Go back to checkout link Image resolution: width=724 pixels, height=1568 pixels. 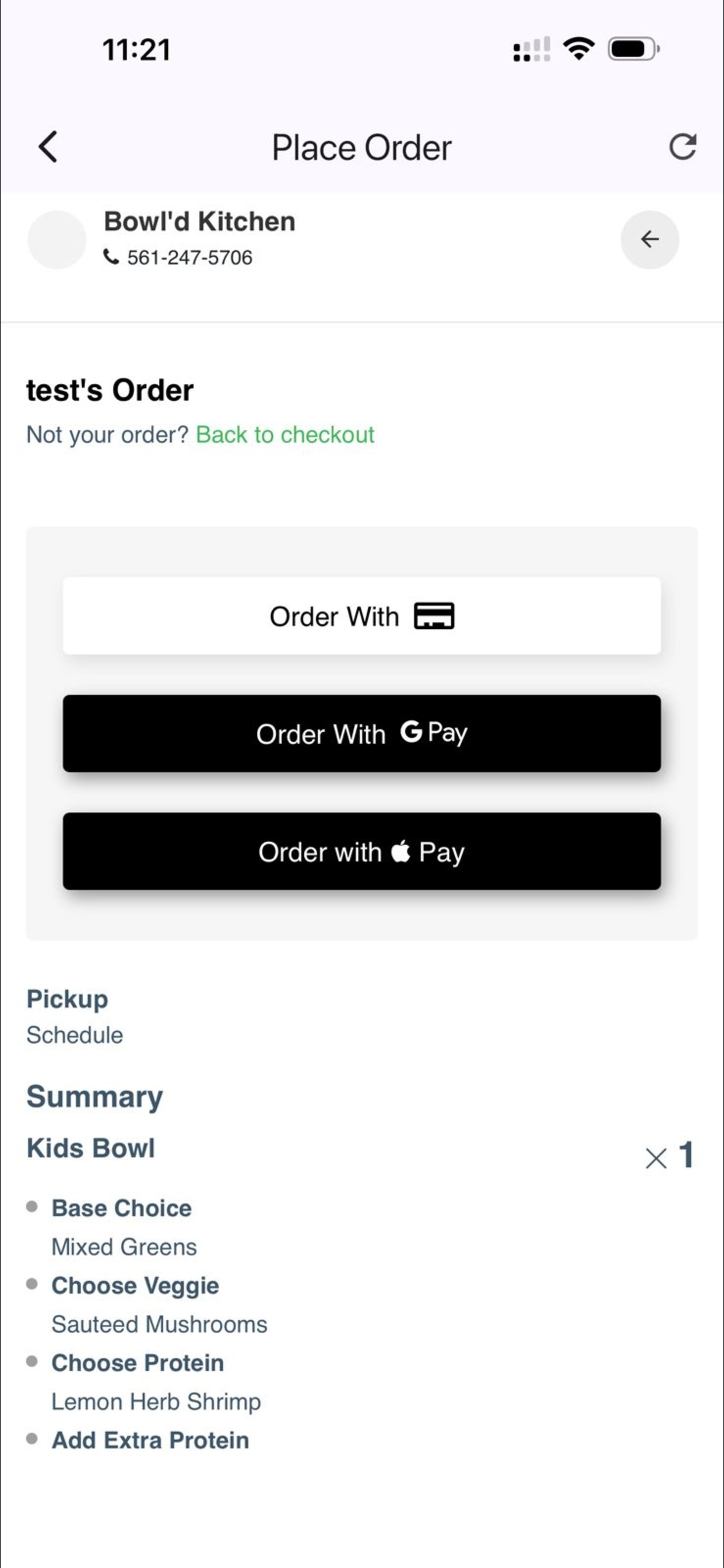[x=284, y=435]
